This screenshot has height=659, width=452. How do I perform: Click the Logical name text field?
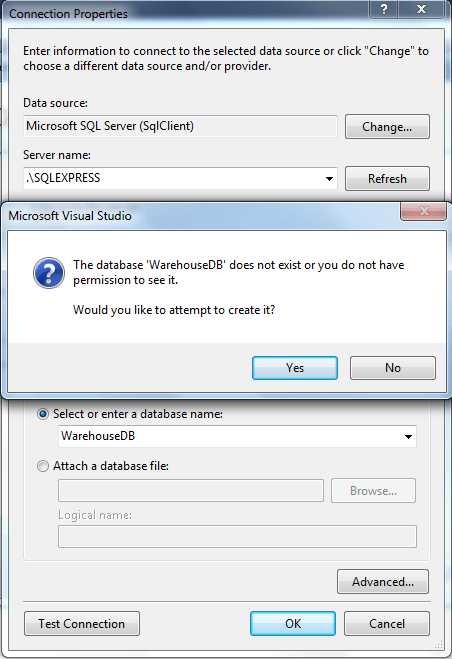tap(237, 536)
